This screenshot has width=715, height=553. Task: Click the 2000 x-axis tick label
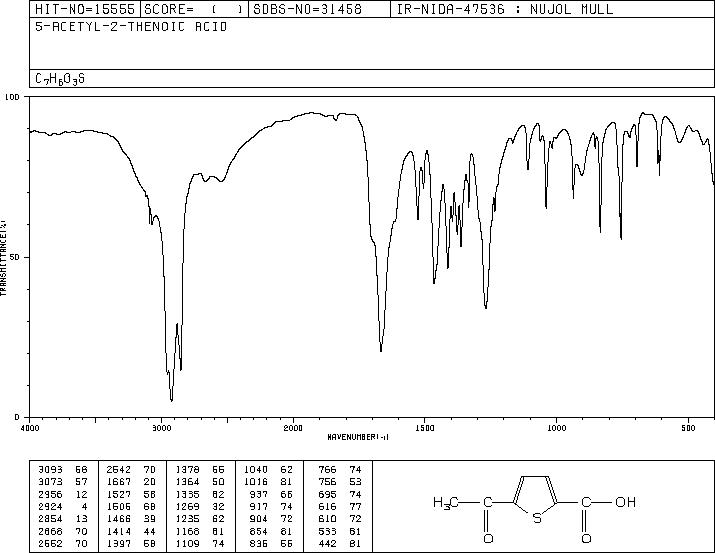coord(293,428)
